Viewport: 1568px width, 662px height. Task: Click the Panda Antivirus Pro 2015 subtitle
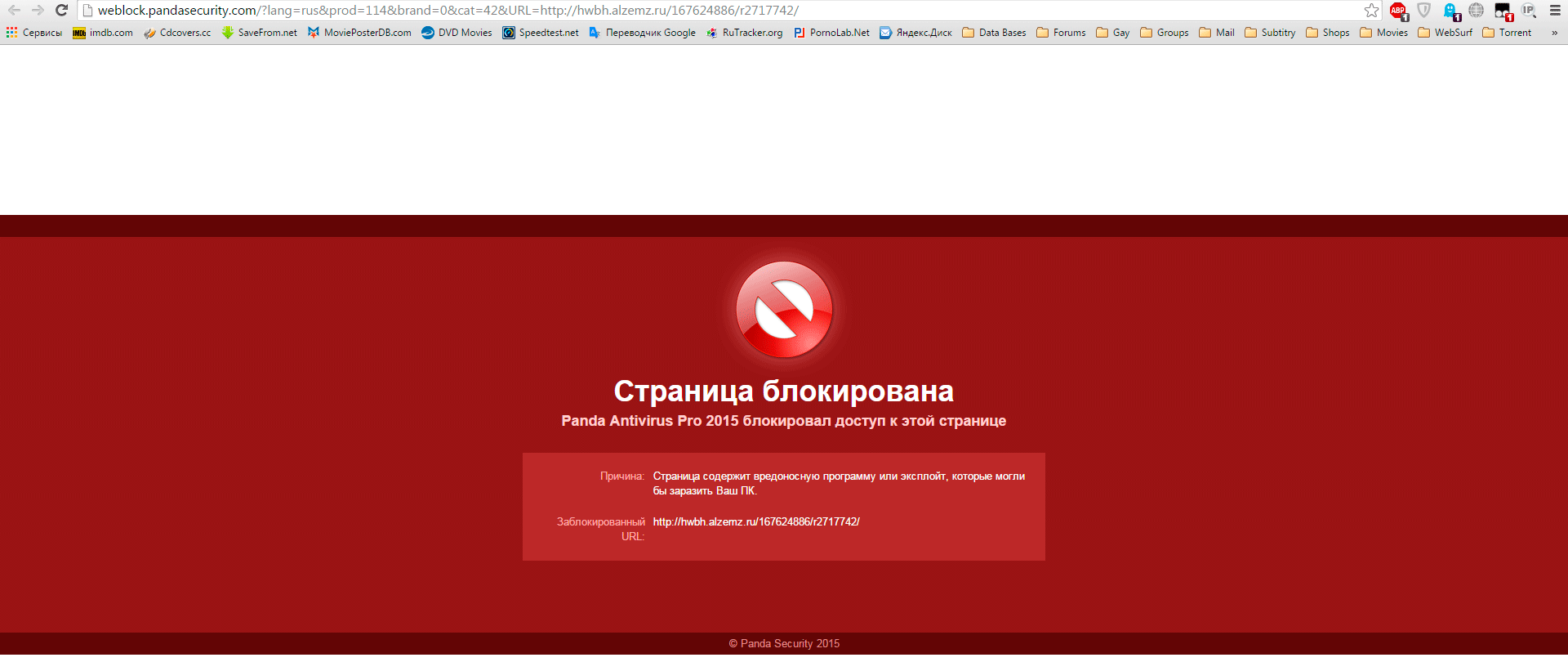(784, 421)
